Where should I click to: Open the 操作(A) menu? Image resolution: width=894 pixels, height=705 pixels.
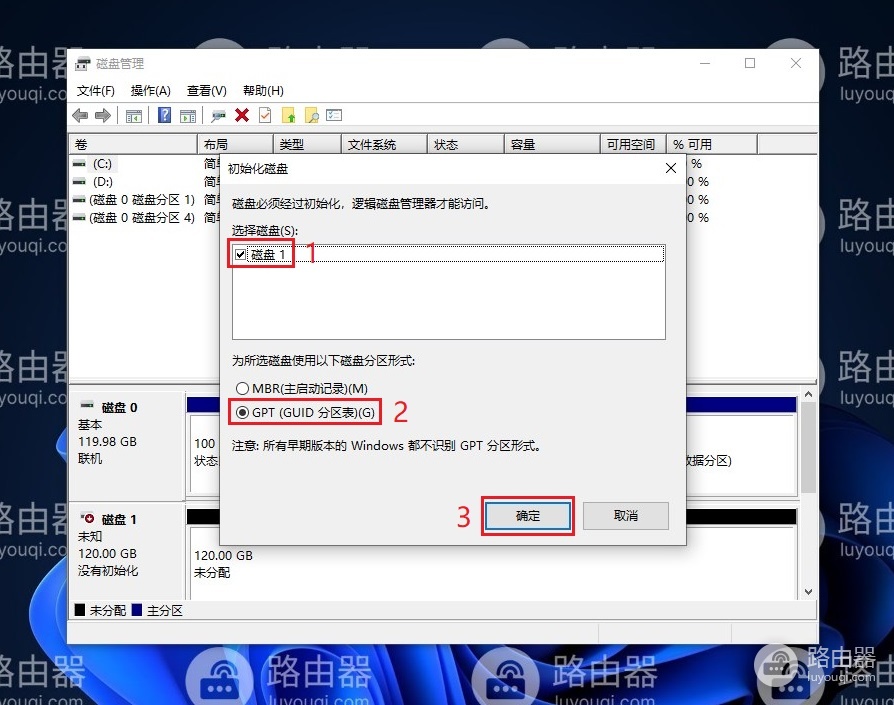151,91
